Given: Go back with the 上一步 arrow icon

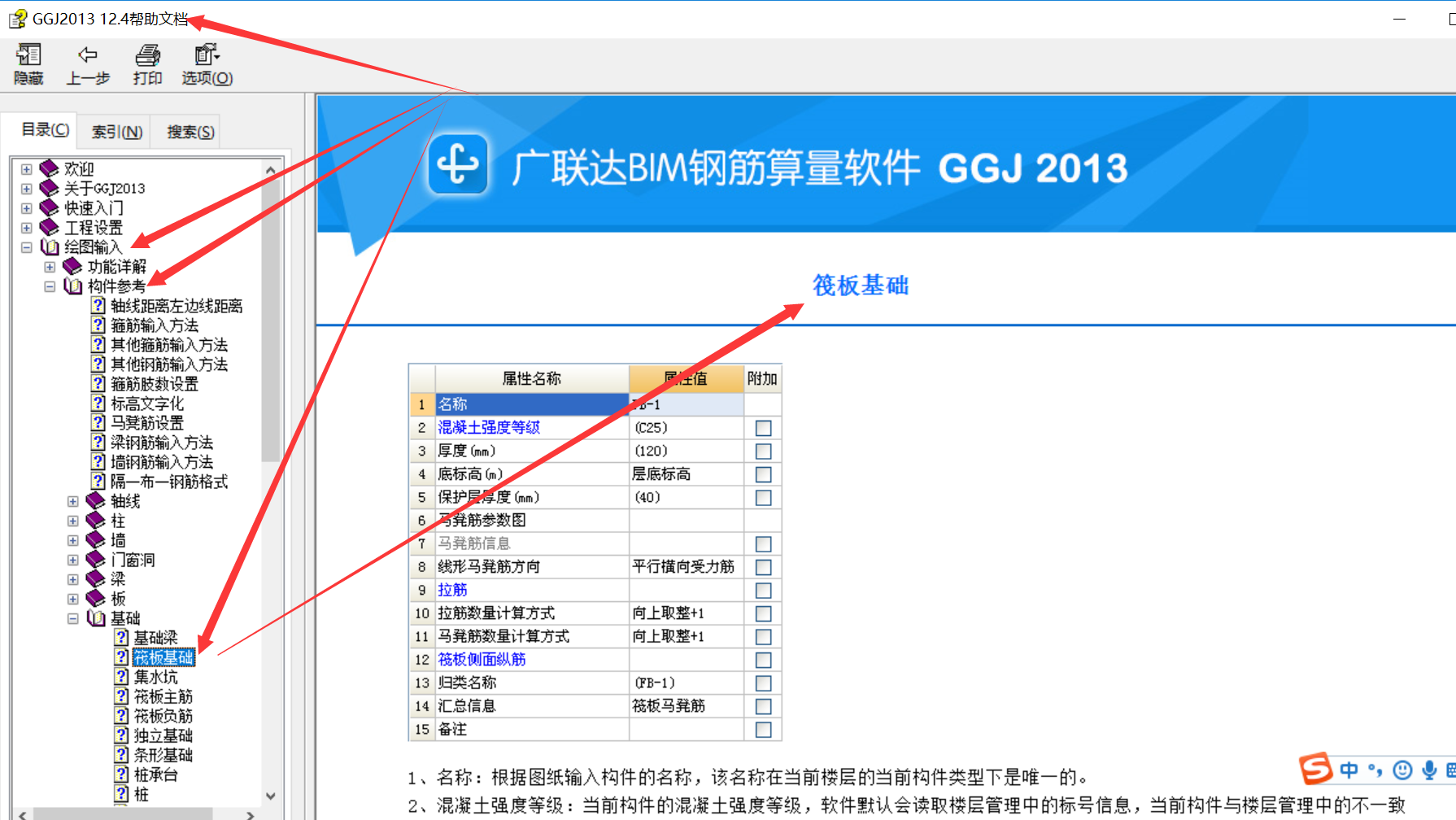Looking at the screenshot, I should point(88,55).
